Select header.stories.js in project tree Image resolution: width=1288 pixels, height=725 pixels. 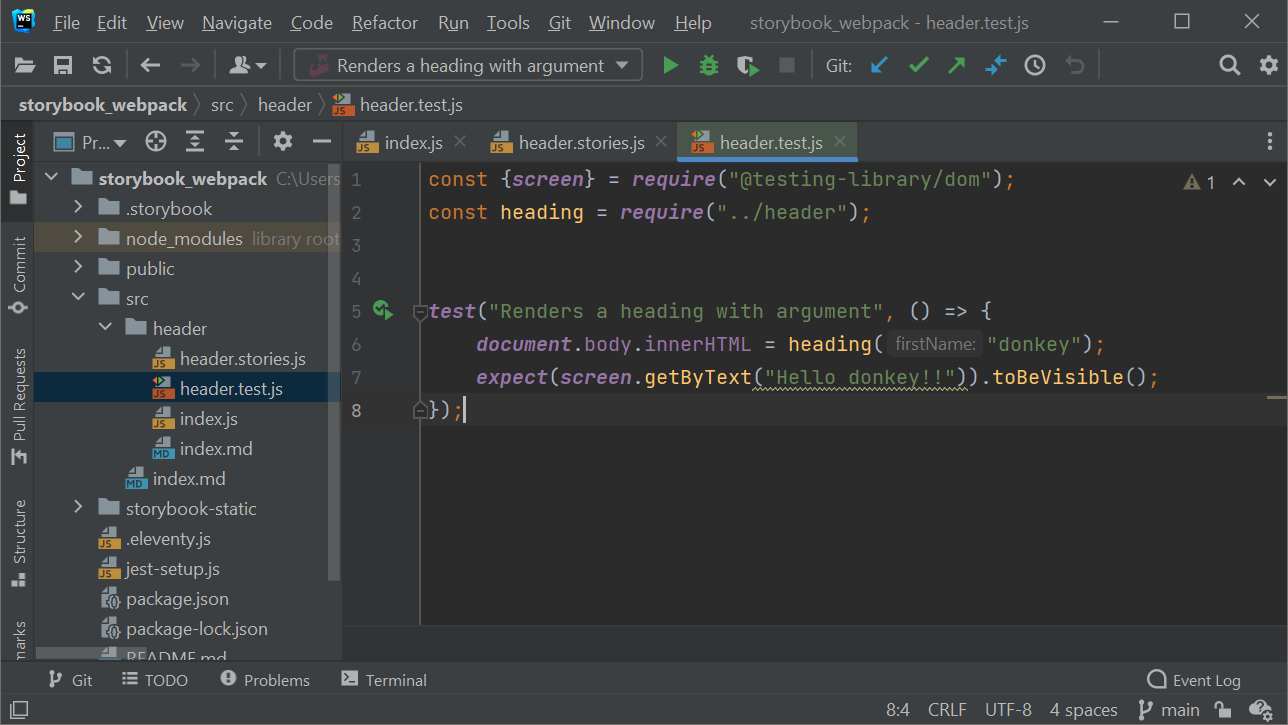[x=242, y=358]
